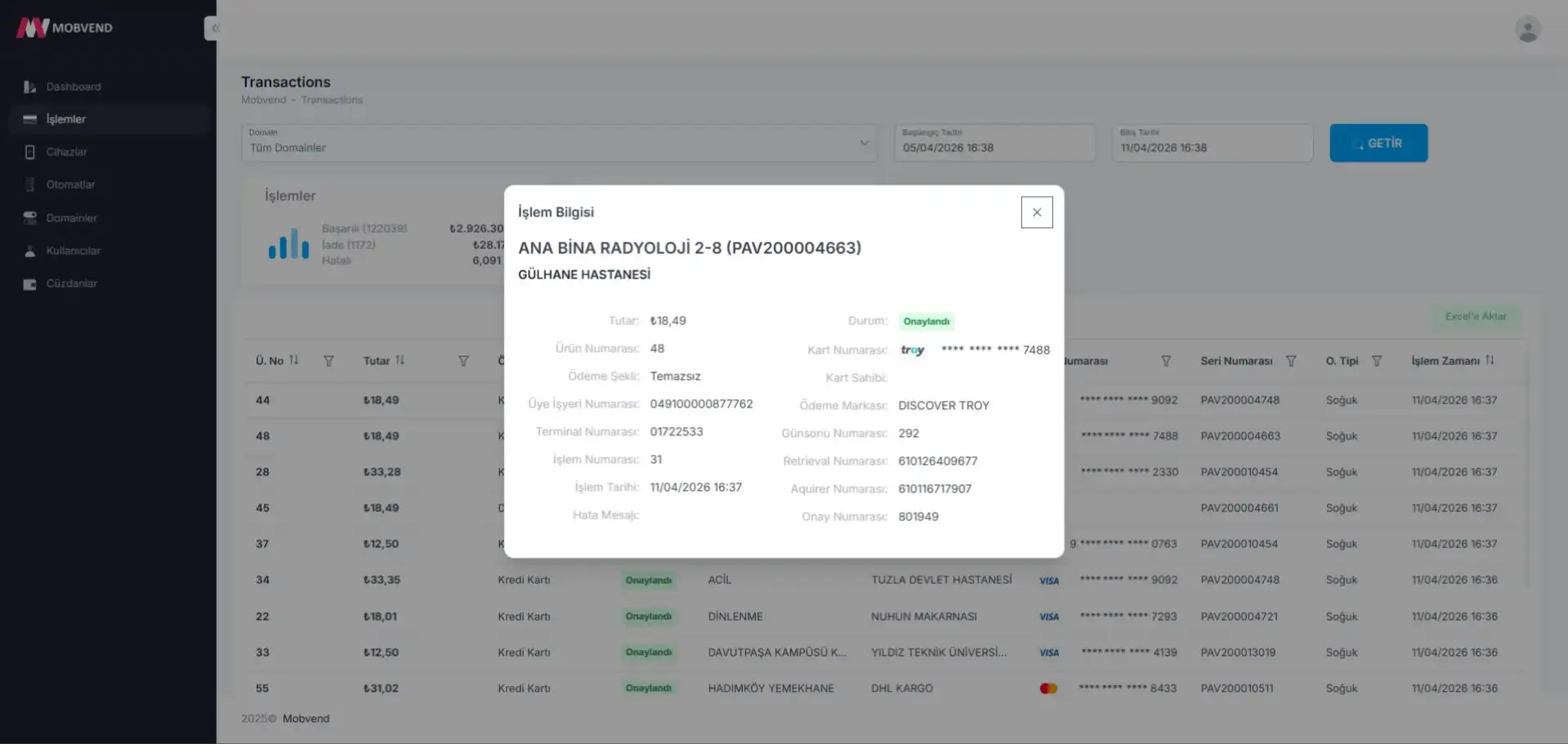Click filter icon in O. Tipi column

(x=1377, y=361)
